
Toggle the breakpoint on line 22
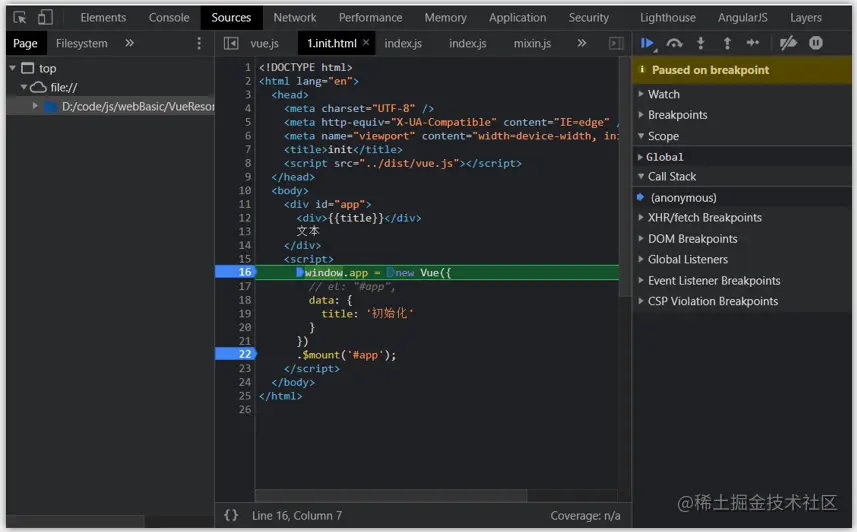(x=236, y=354)
